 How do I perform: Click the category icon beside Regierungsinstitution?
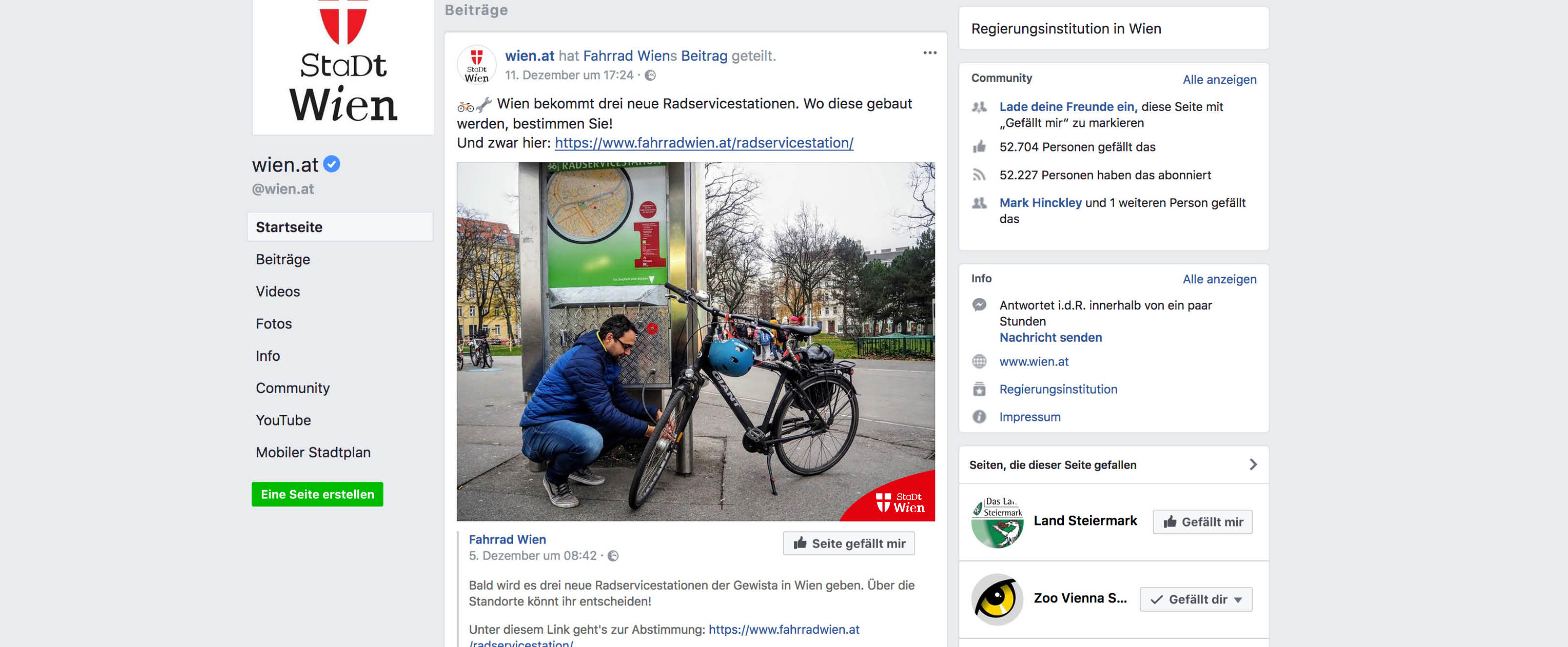[979, 390]
